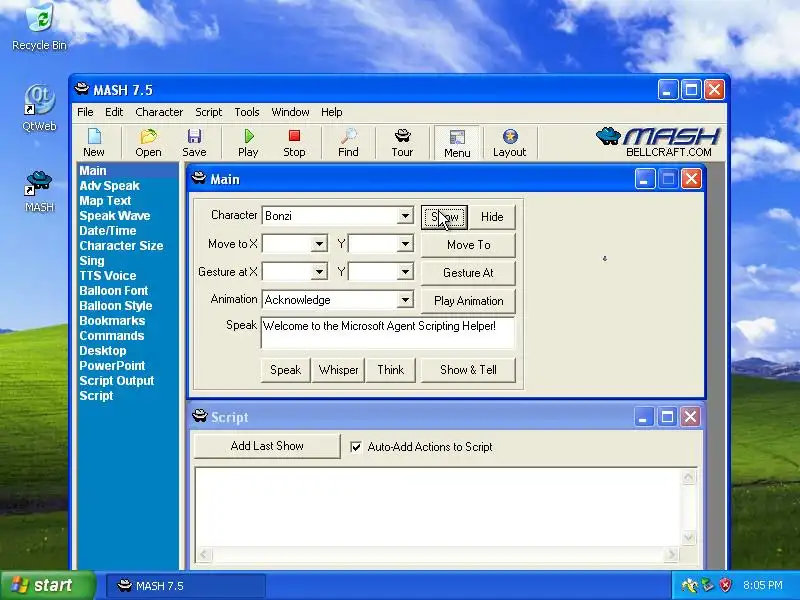Start the script with the Play icon
Image resolution: width=800 pixels, height=600 pixels.
click(248, 143)
